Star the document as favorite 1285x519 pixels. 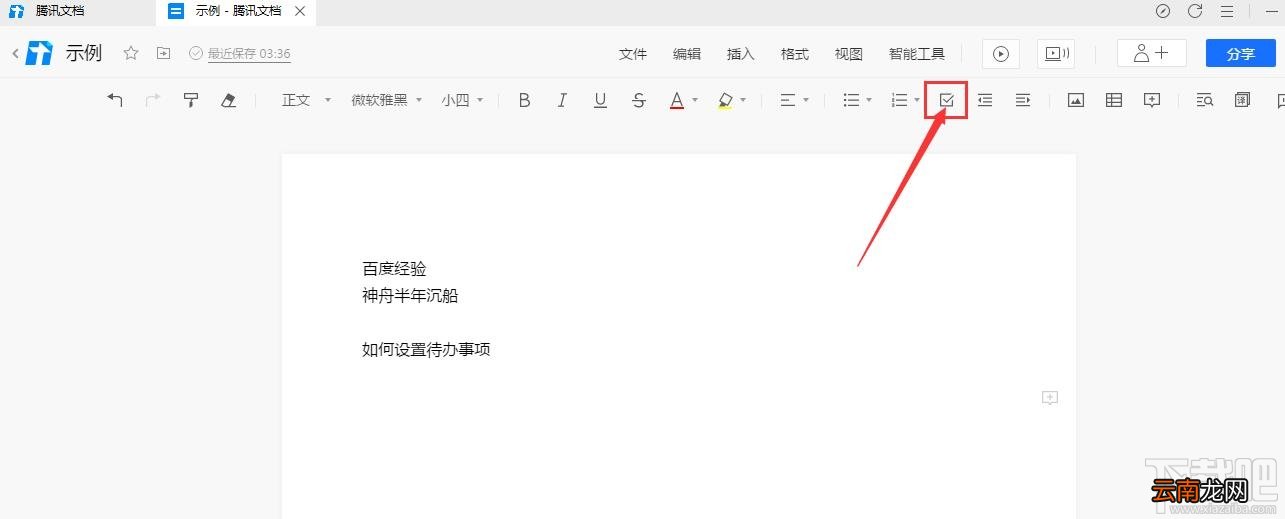point(130,53)
